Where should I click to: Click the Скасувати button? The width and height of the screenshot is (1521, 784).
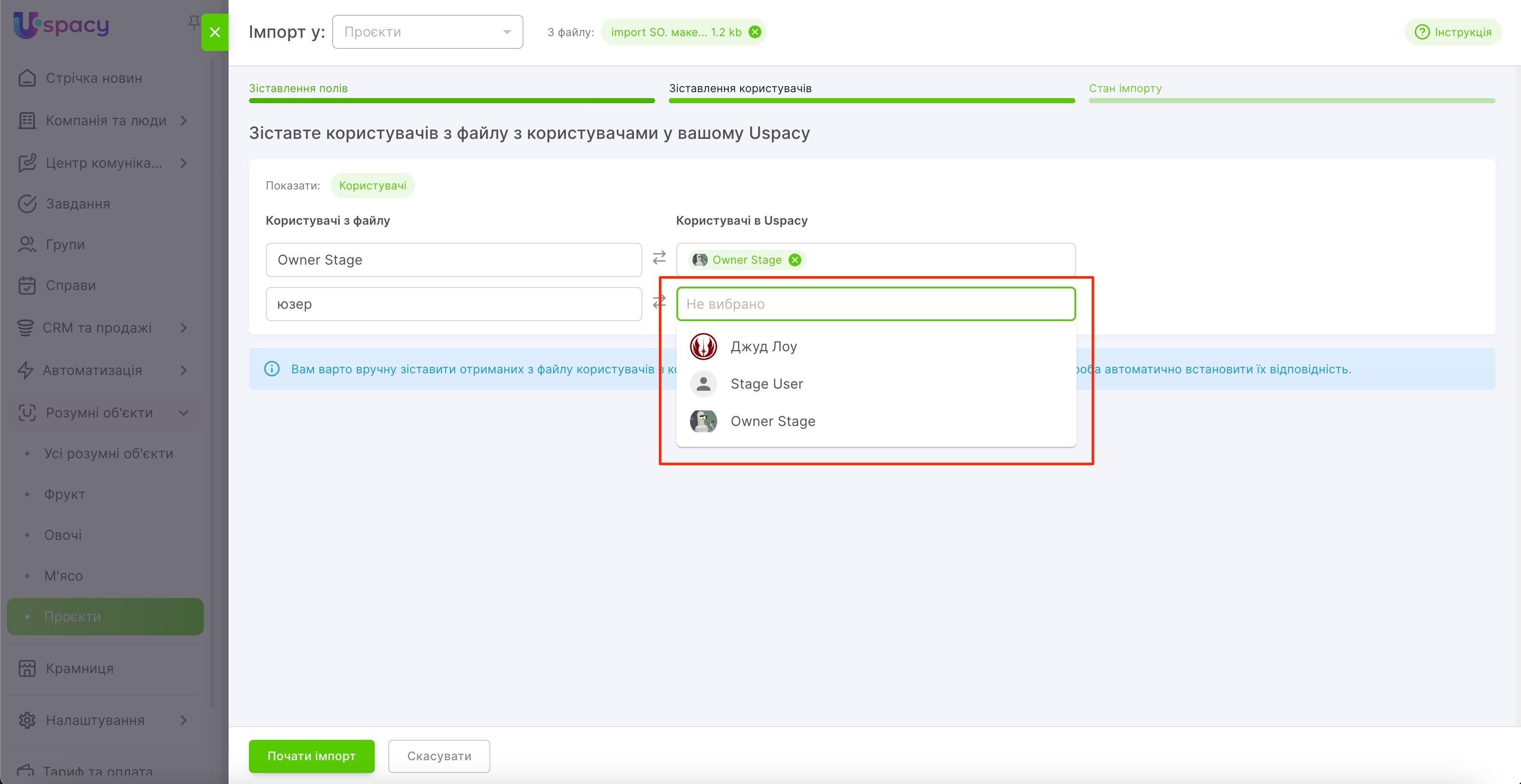click(439, 756)
